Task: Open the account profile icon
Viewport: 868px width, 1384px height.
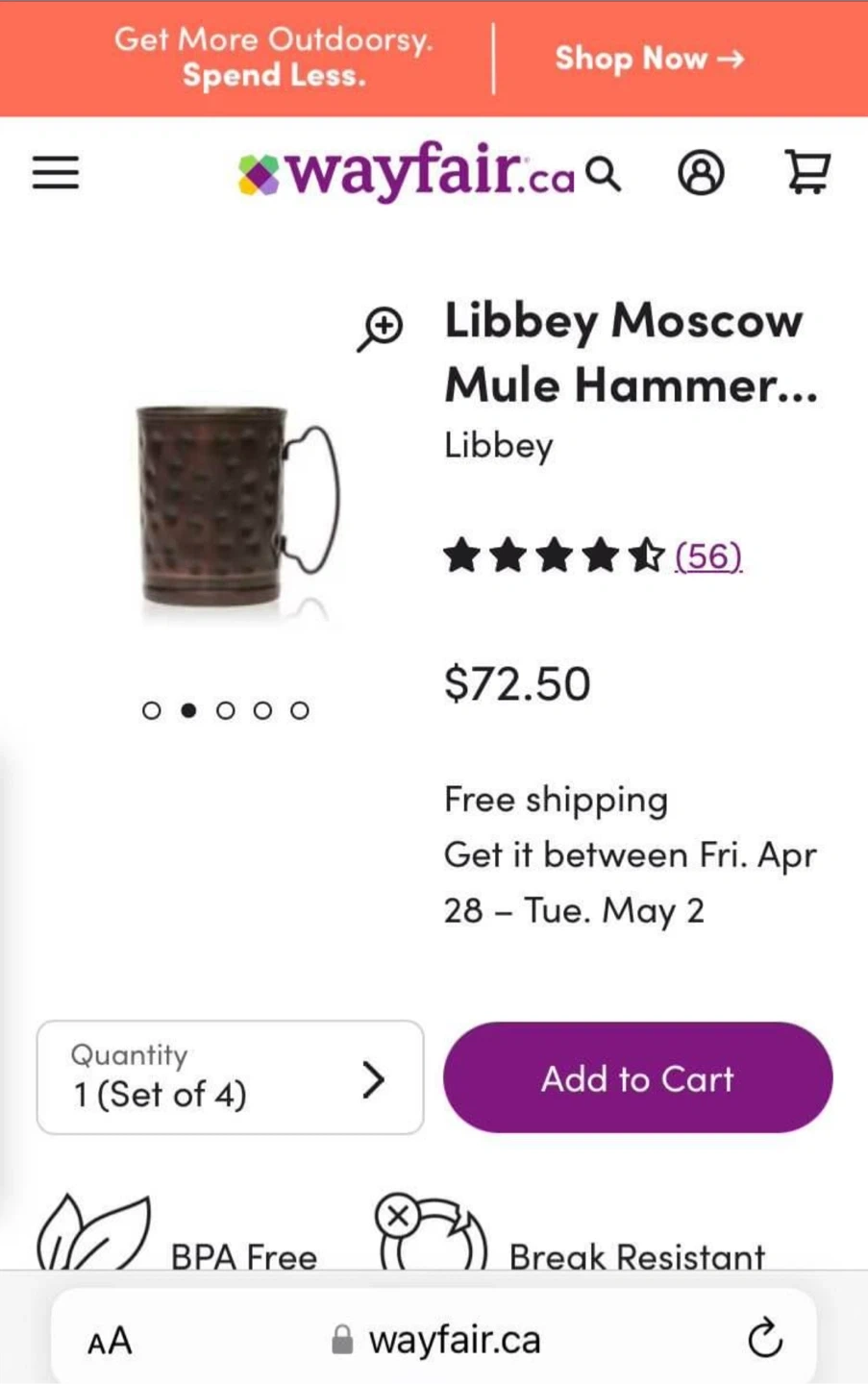Action: (701, 173)
